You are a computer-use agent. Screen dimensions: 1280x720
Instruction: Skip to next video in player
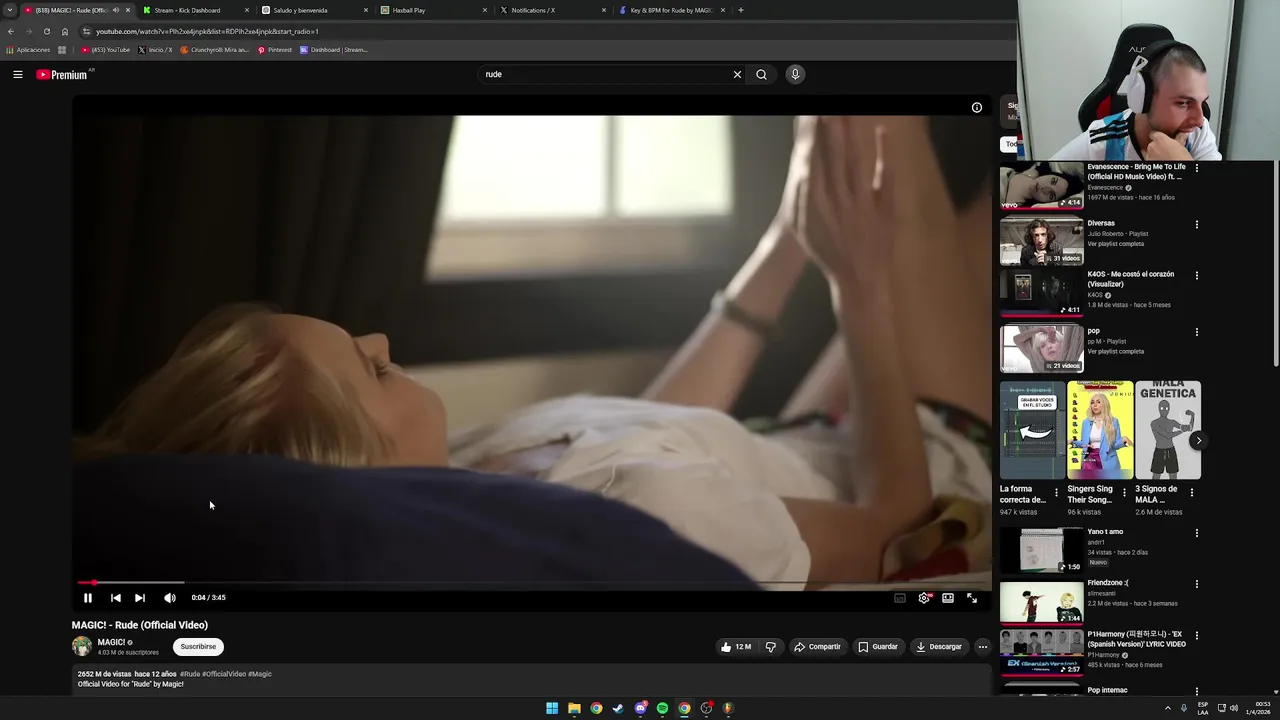(140, 598)
